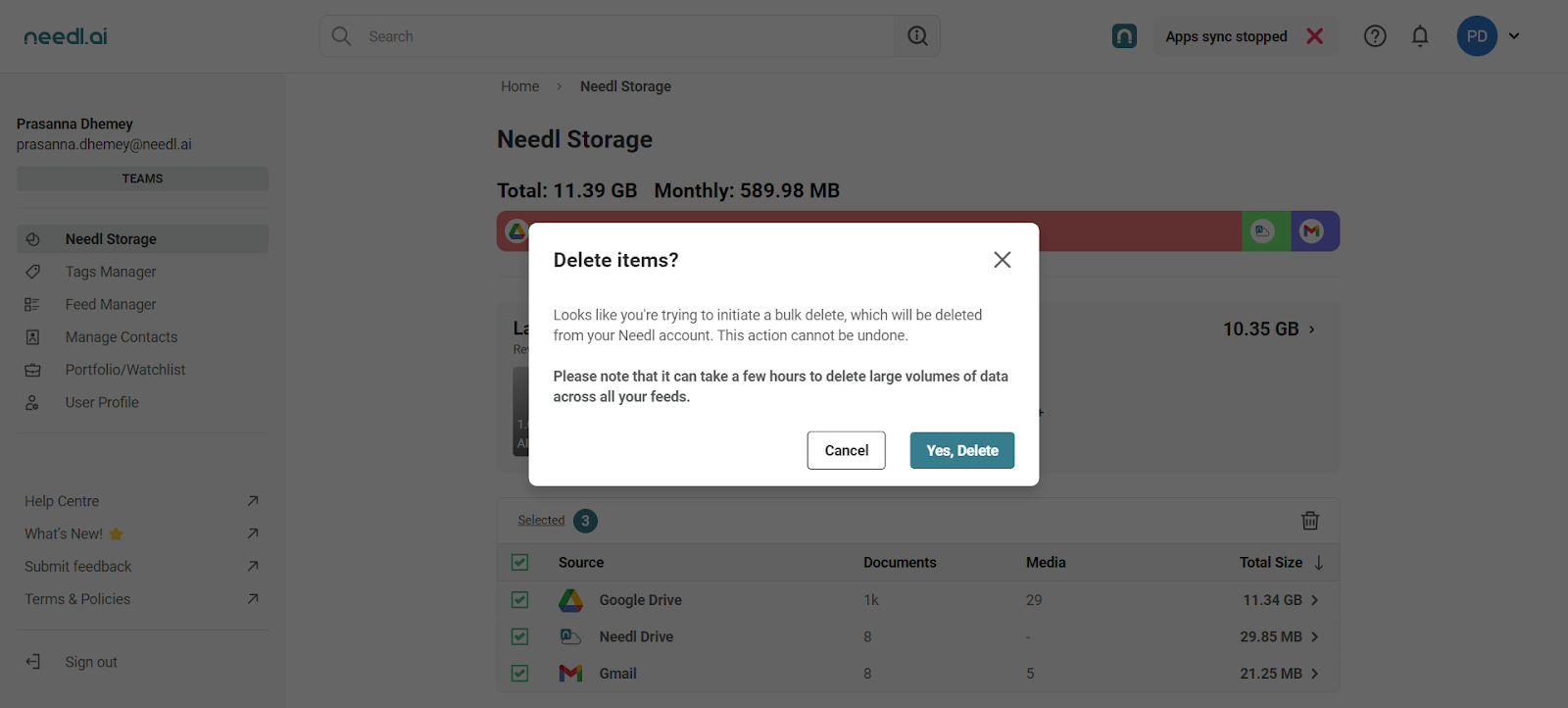Expand the Google Drive 11.34 GB chevron
1568x708 pixels.
pyautogui.click(x=1315, y=600)
